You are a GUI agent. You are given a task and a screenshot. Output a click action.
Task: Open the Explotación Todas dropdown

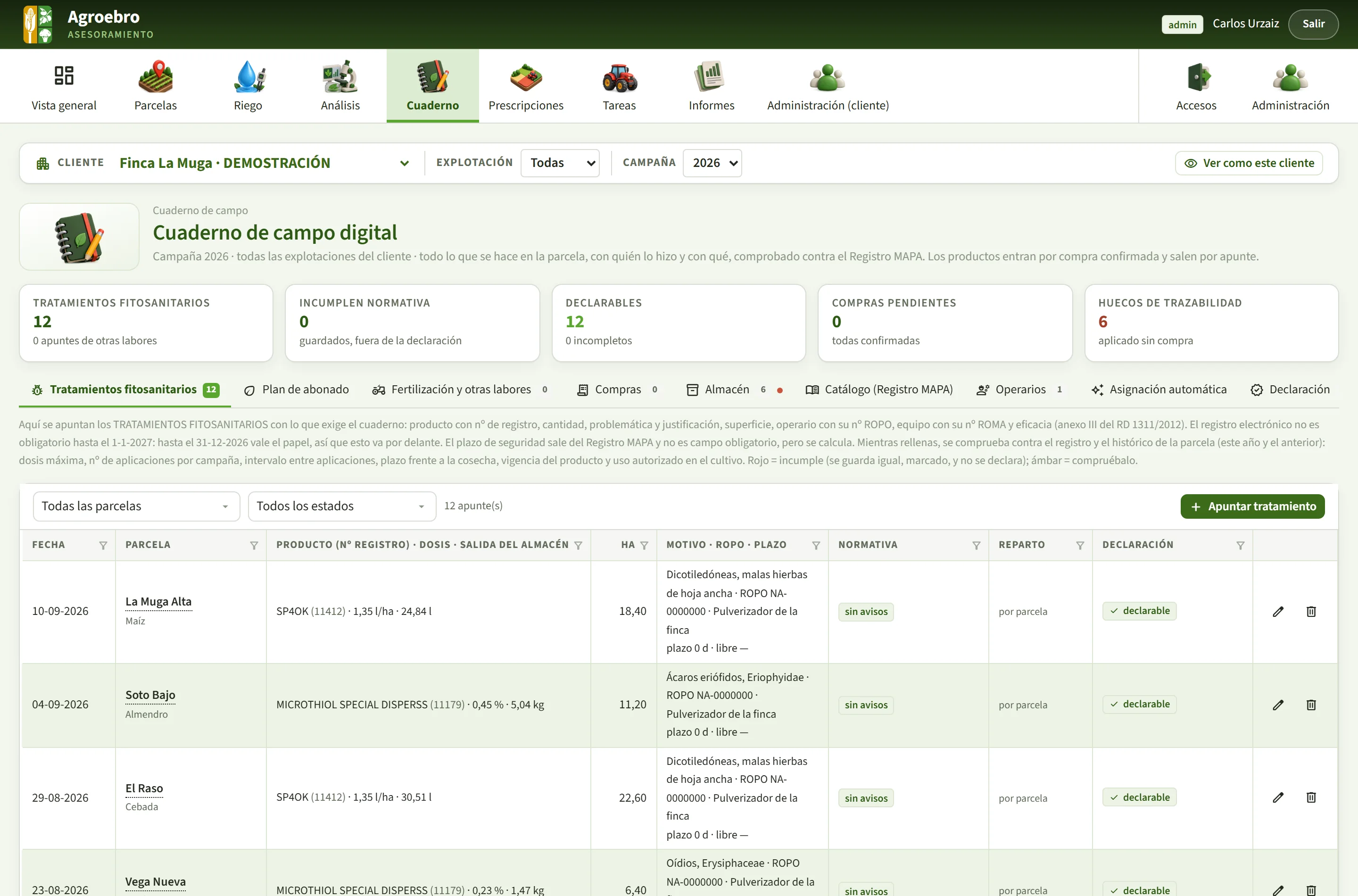click(560, 163)
